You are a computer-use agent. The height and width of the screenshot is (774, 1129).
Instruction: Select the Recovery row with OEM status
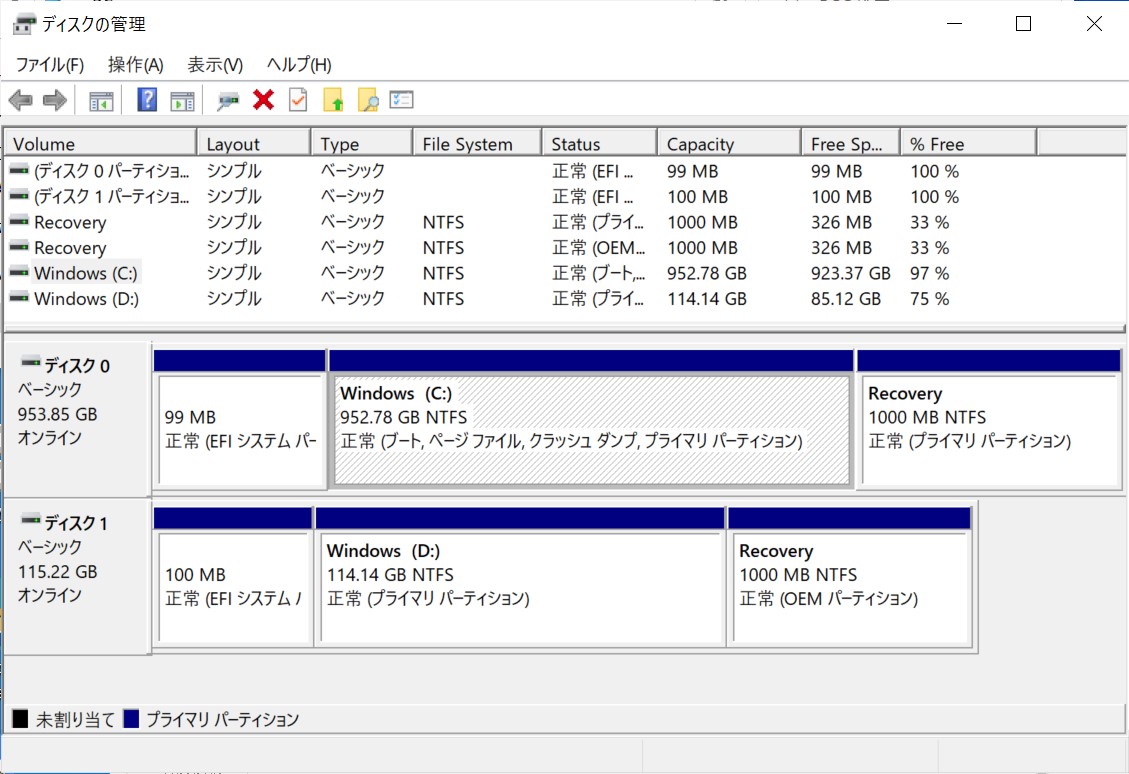(x=565, y=248)
